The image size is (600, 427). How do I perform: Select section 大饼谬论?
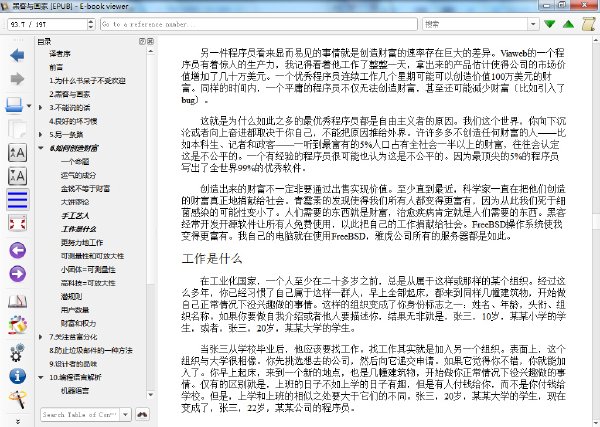click(x=75, y=202)
